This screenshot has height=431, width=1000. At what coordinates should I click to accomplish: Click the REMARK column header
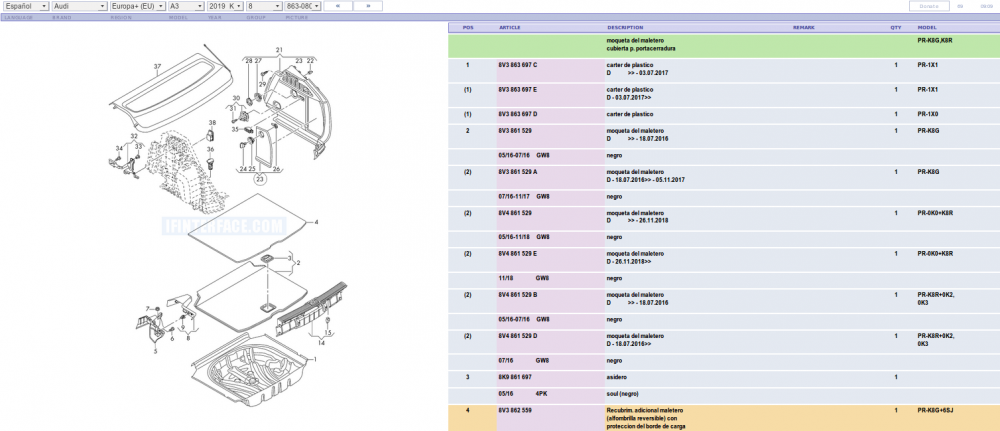click(804, 28)
